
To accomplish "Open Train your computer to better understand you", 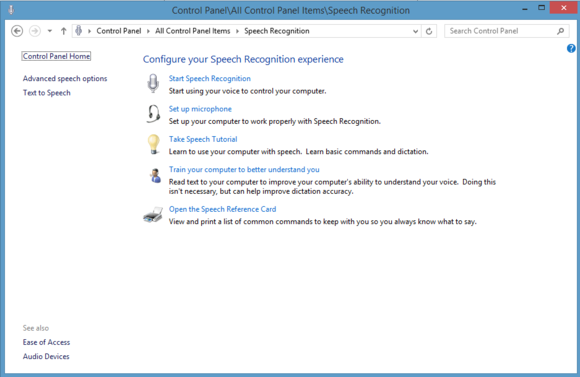I will [244, 169].
